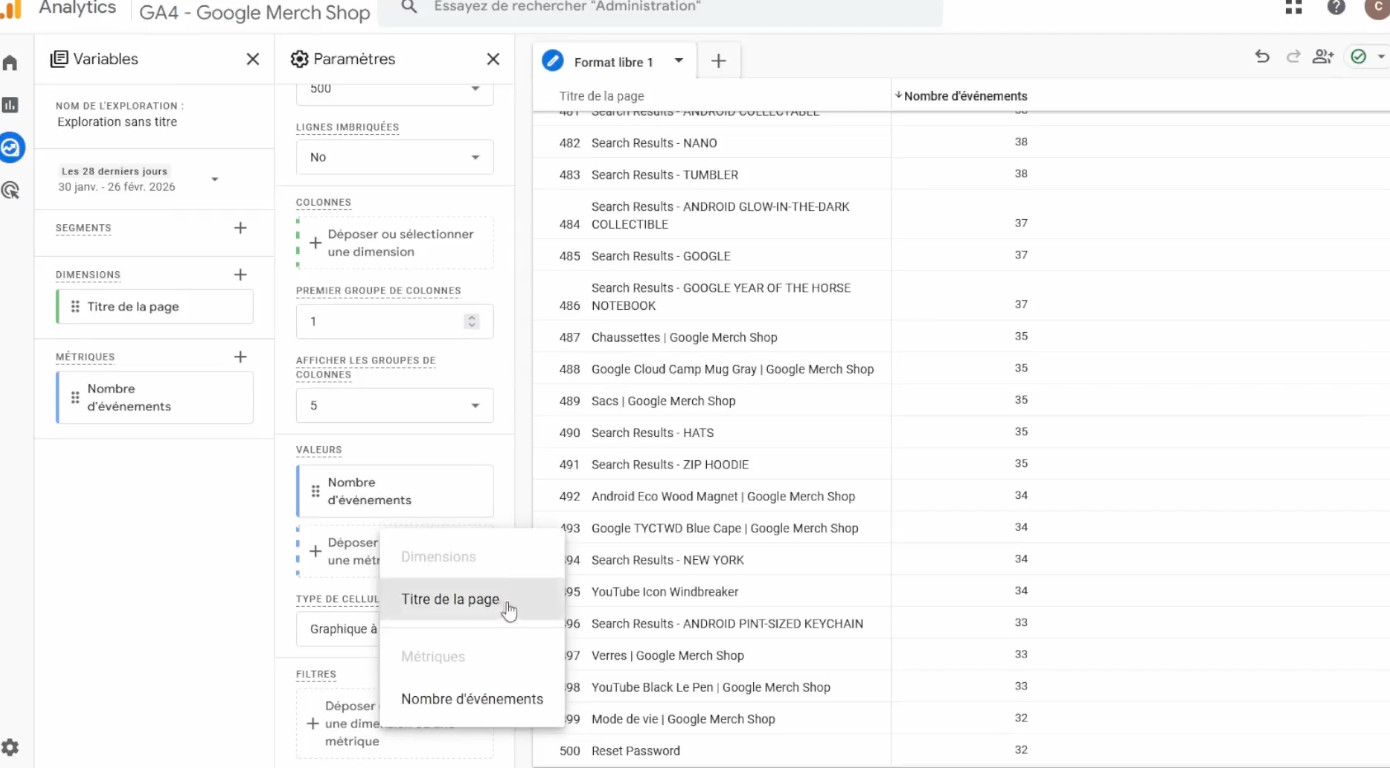Open the Reports bar chart icon
The height and width of the screenshot is (768, 1390).
point(10,105)
